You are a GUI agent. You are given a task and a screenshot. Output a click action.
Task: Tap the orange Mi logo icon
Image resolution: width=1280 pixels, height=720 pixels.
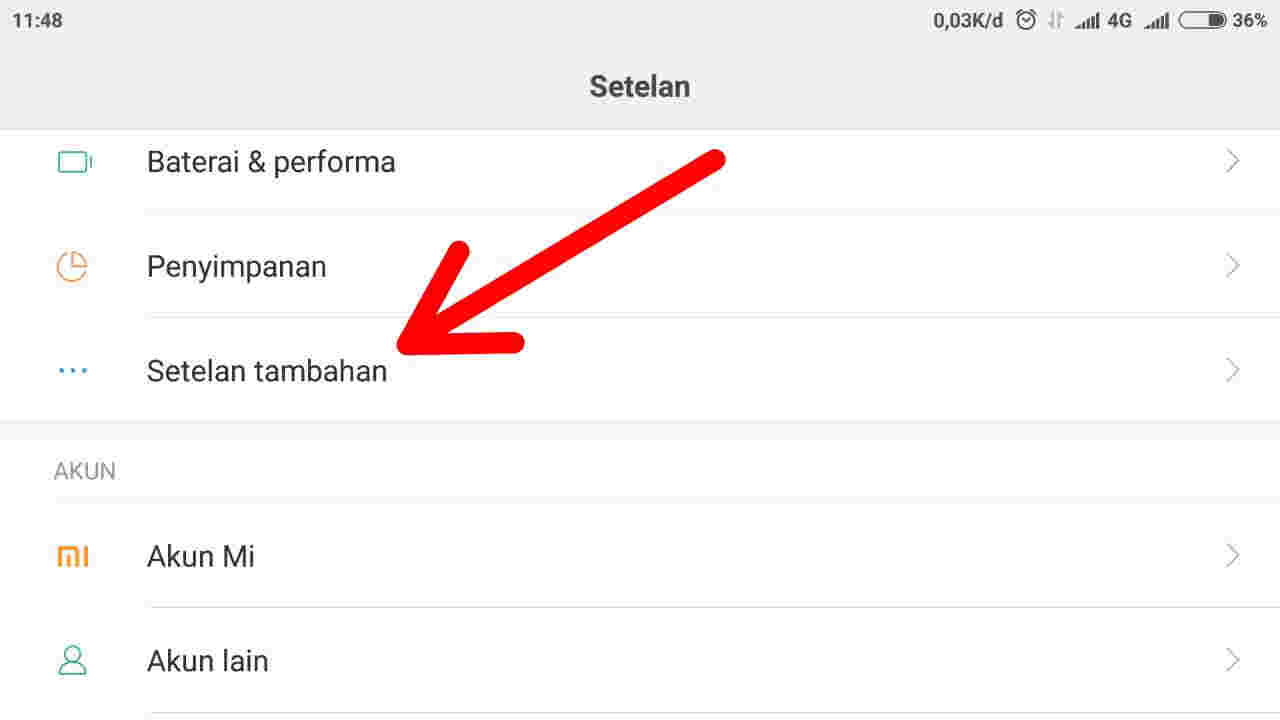click(x=73, y=557)
